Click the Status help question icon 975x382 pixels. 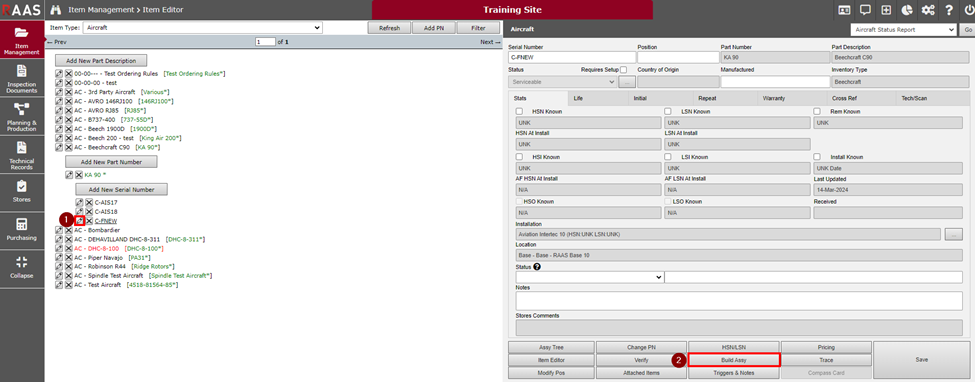tap(537, 267)
